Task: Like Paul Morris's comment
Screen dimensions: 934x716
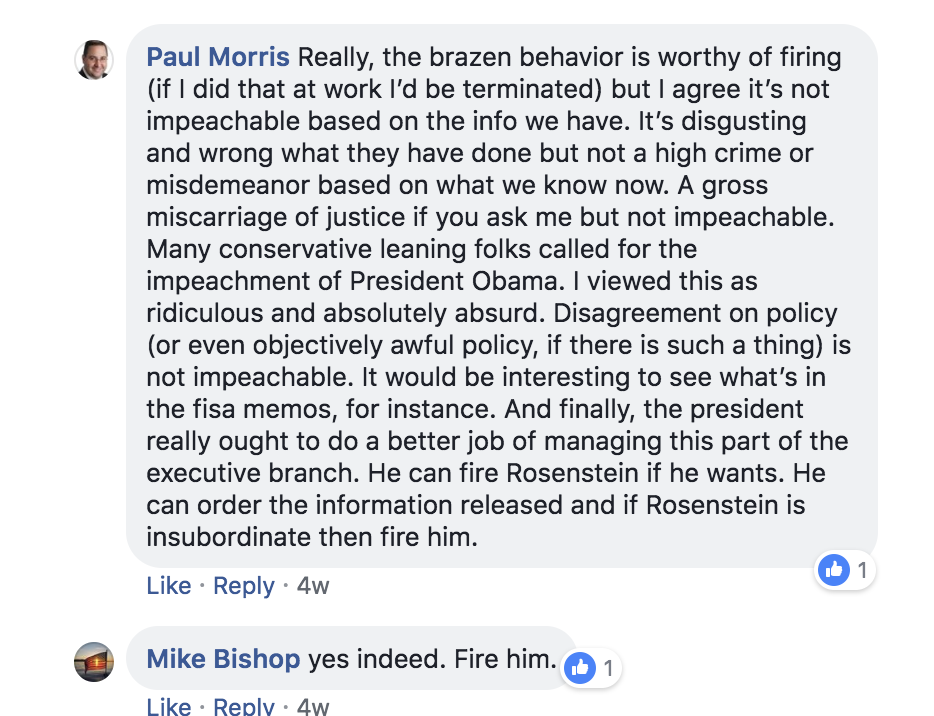Action: click(168, 586)
